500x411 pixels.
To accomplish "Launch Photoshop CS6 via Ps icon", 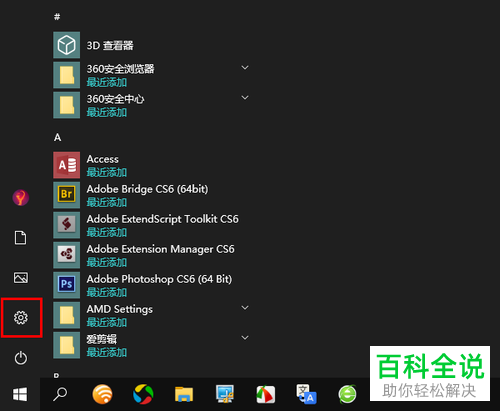I will coord(66,285).
